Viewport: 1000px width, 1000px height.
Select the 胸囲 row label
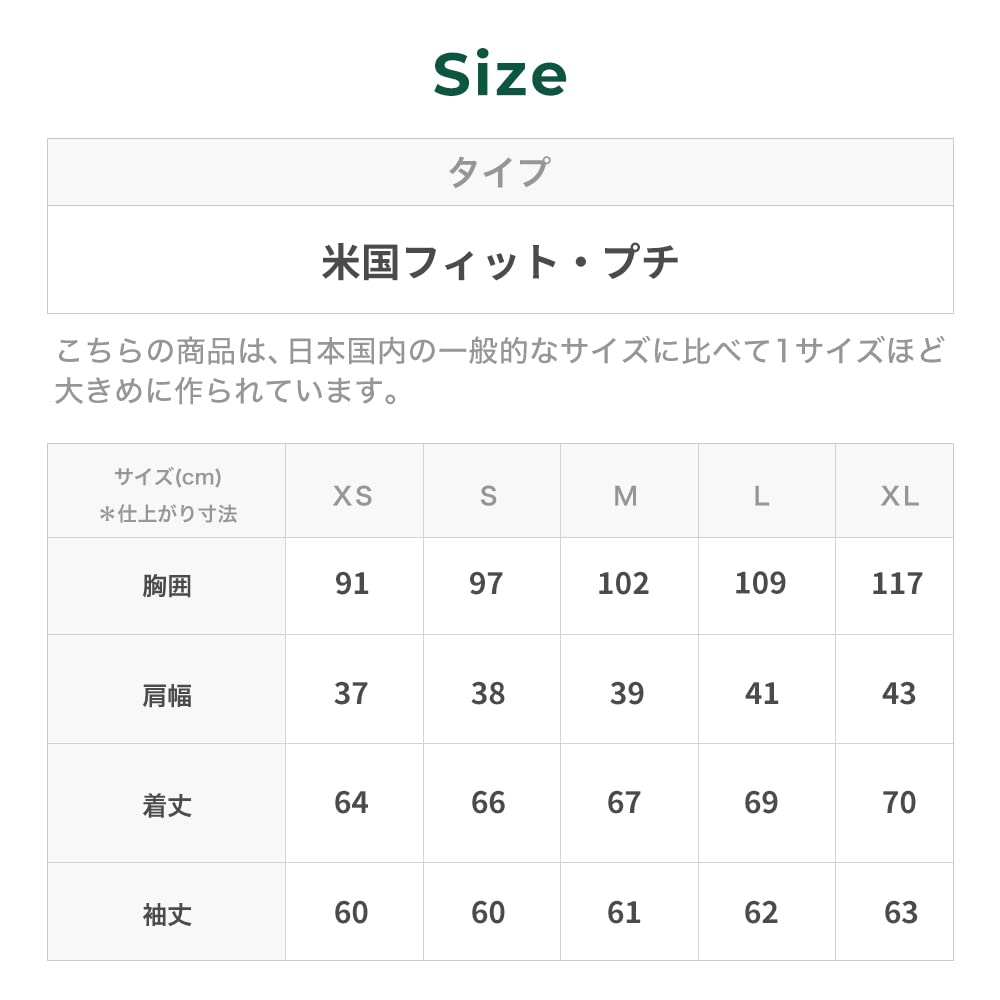pyautogui.click(x=167, y=586)
